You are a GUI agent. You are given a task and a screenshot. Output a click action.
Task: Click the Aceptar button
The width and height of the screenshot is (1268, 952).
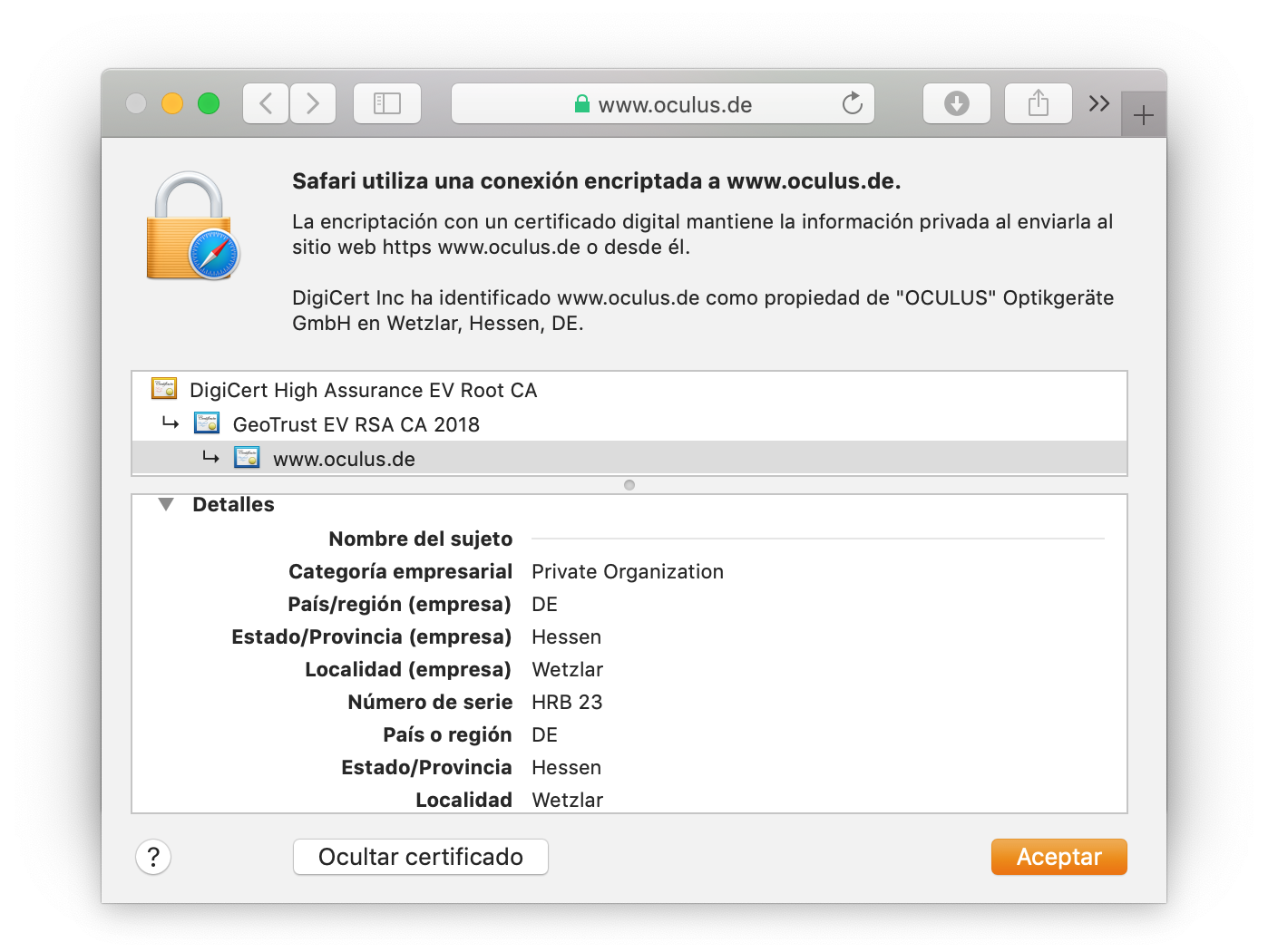click(1059, 857)
